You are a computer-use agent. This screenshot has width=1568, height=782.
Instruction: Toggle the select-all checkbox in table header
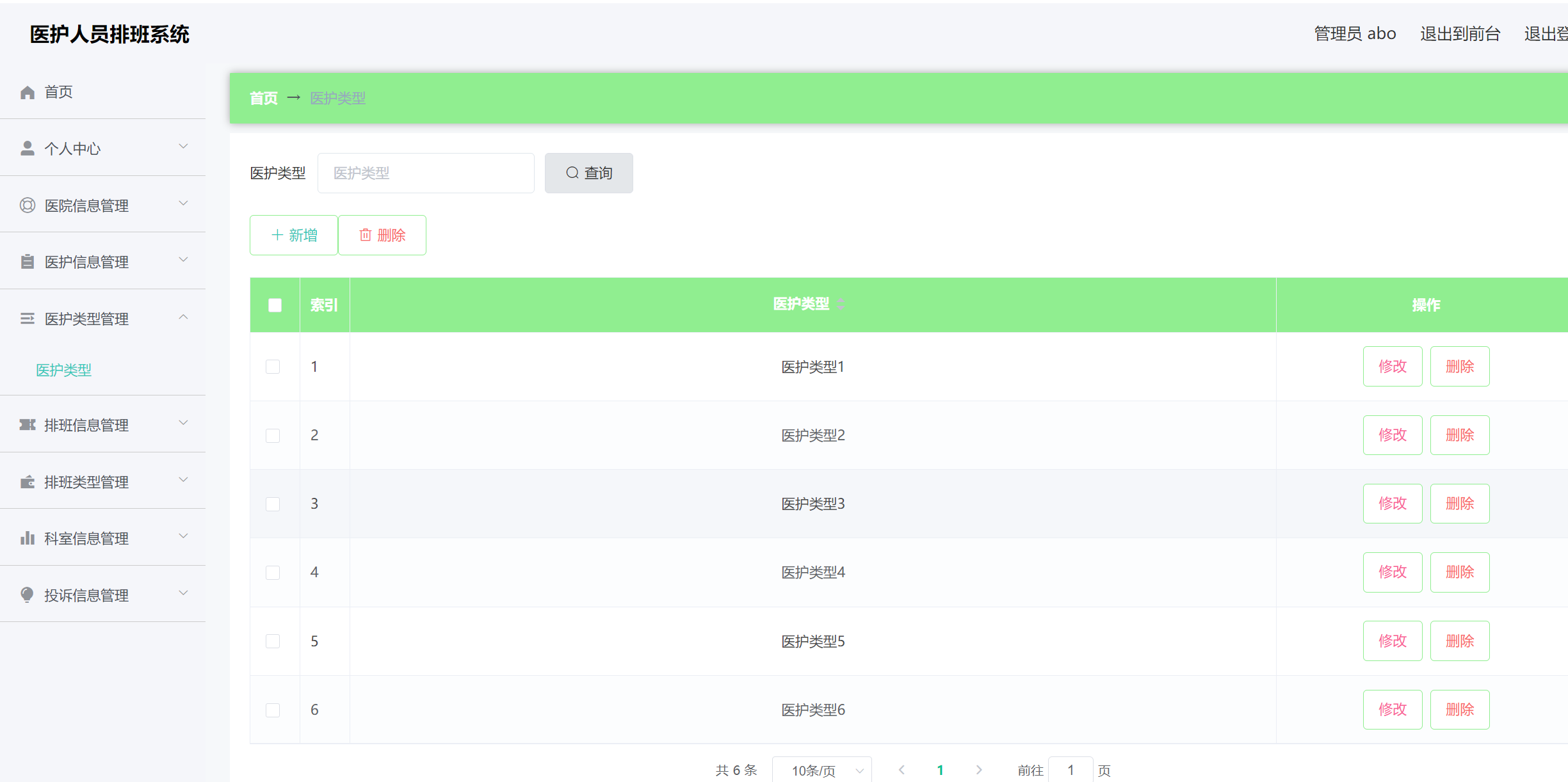pyautogui.click(x=275, y=305)
